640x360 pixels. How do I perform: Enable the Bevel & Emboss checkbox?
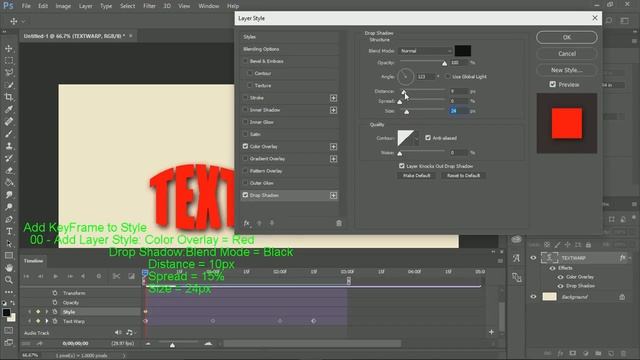[245, 61]
